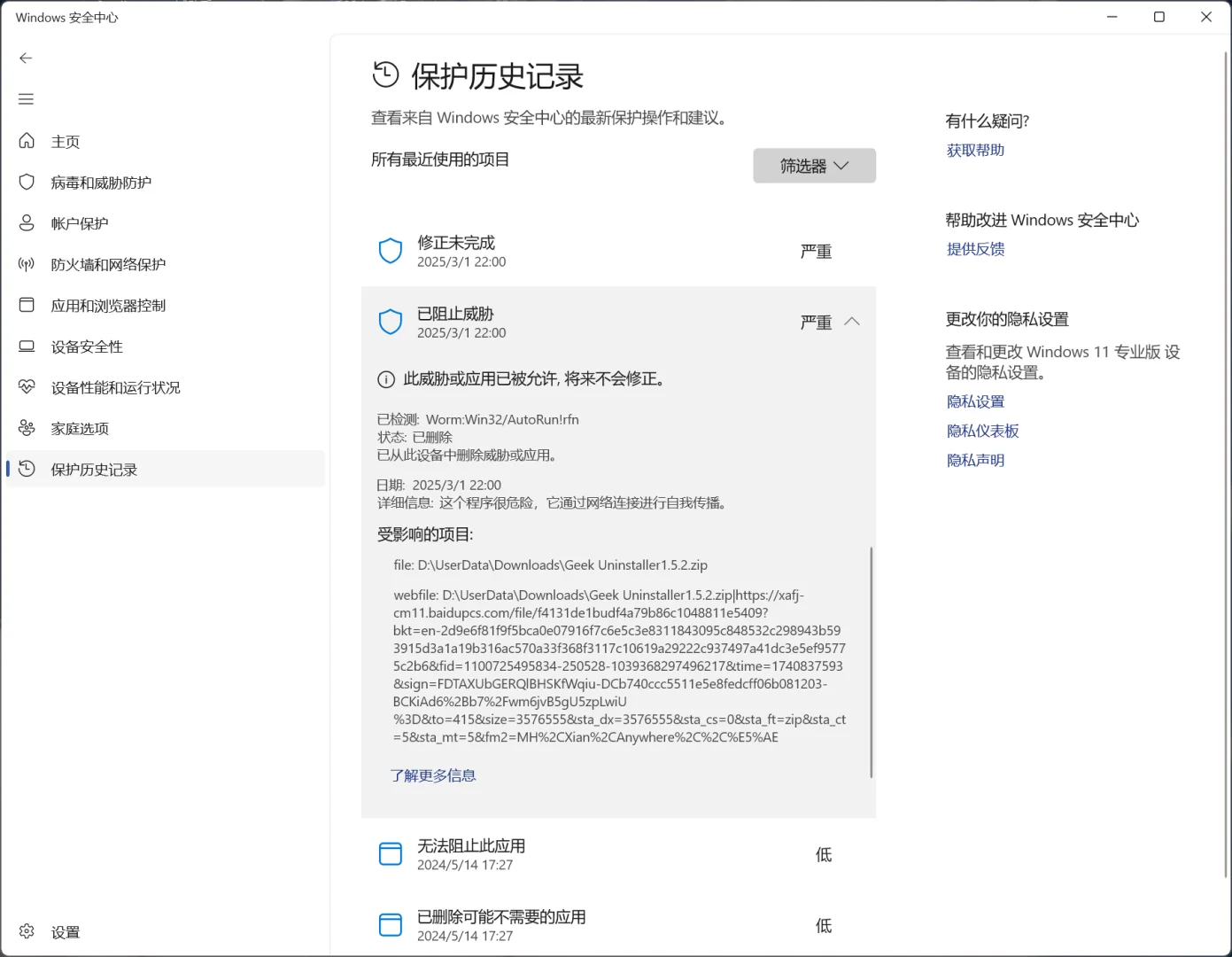Go to 主页 using home icon
Viewport: 1232px width, 957px height.
point(27,140)
